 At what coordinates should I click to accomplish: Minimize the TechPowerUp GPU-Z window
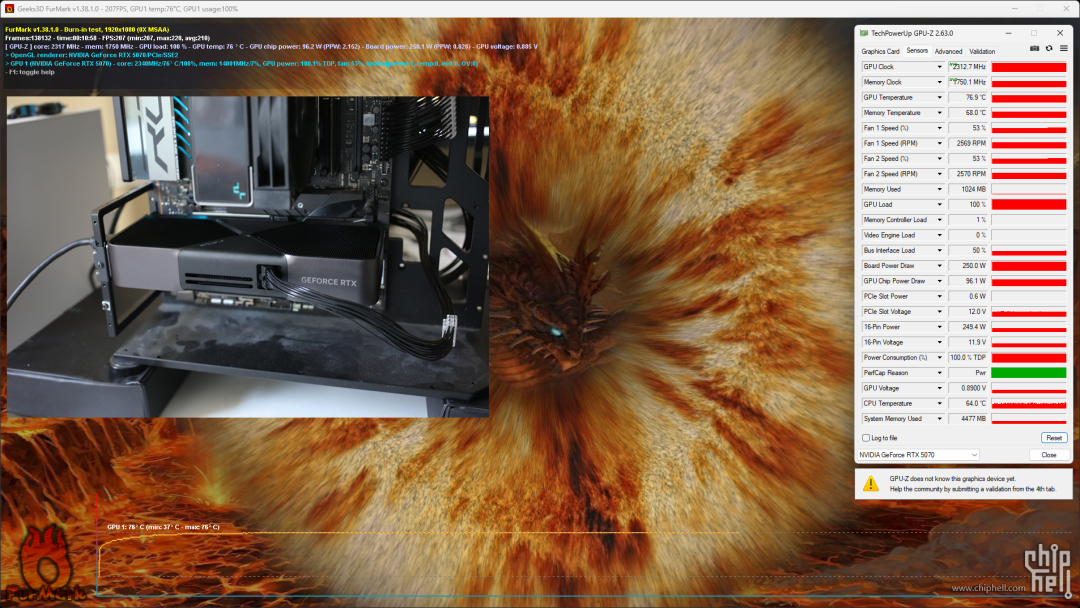click(1008, 33)
